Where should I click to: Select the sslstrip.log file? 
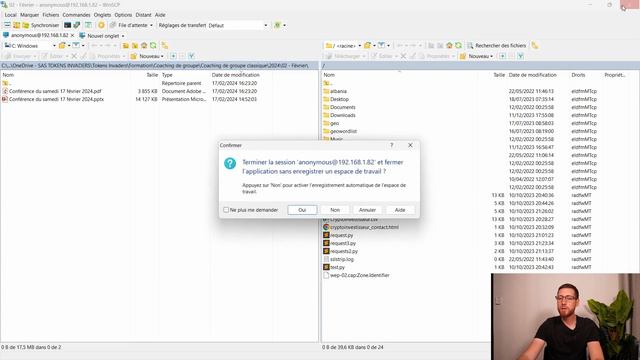342,259
